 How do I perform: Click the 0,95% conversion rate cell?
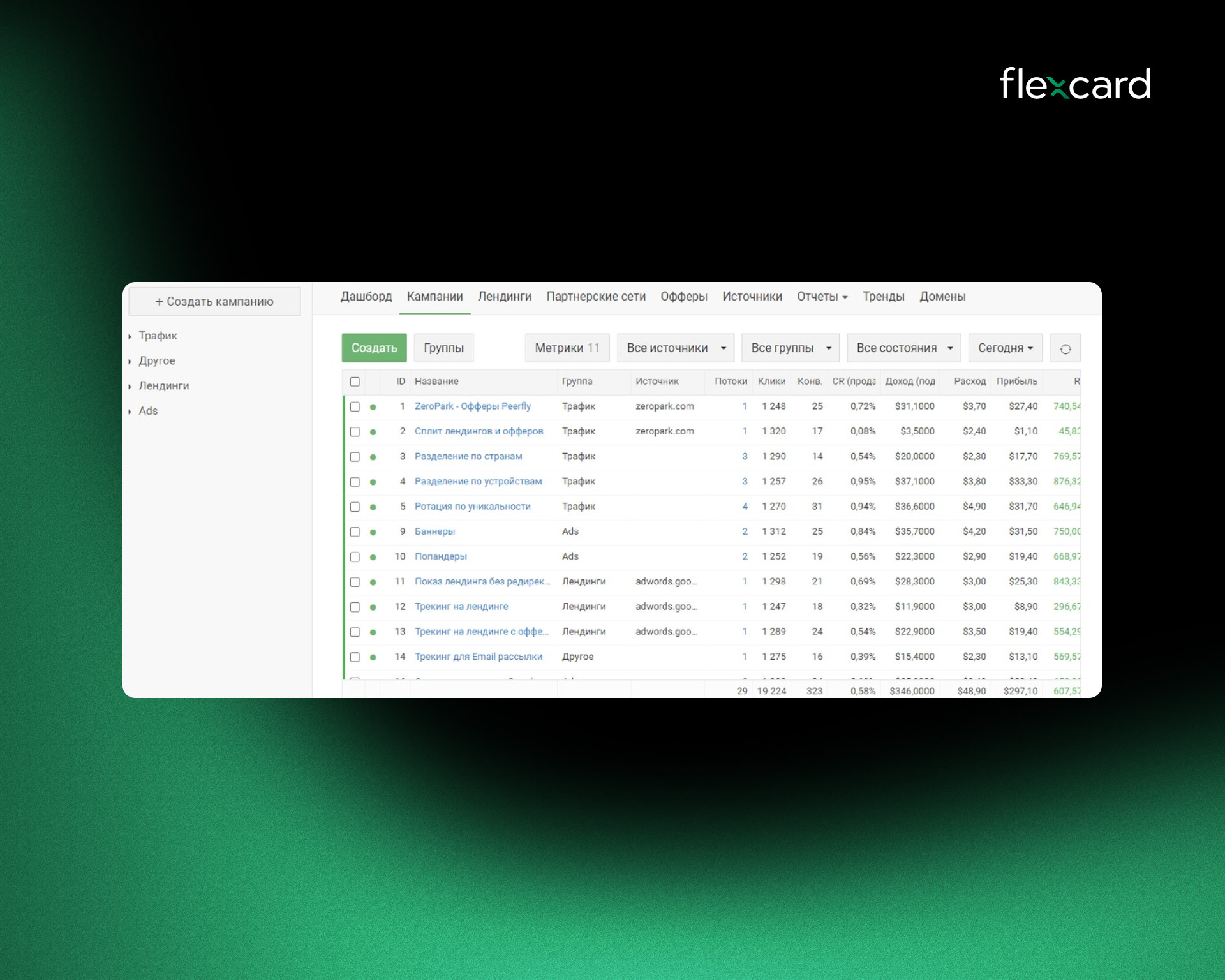(x=863, y=482)
